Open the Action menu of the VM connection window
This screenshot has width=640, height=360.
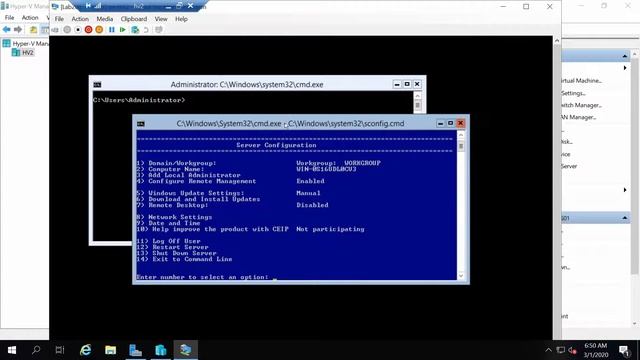(80, 19)
